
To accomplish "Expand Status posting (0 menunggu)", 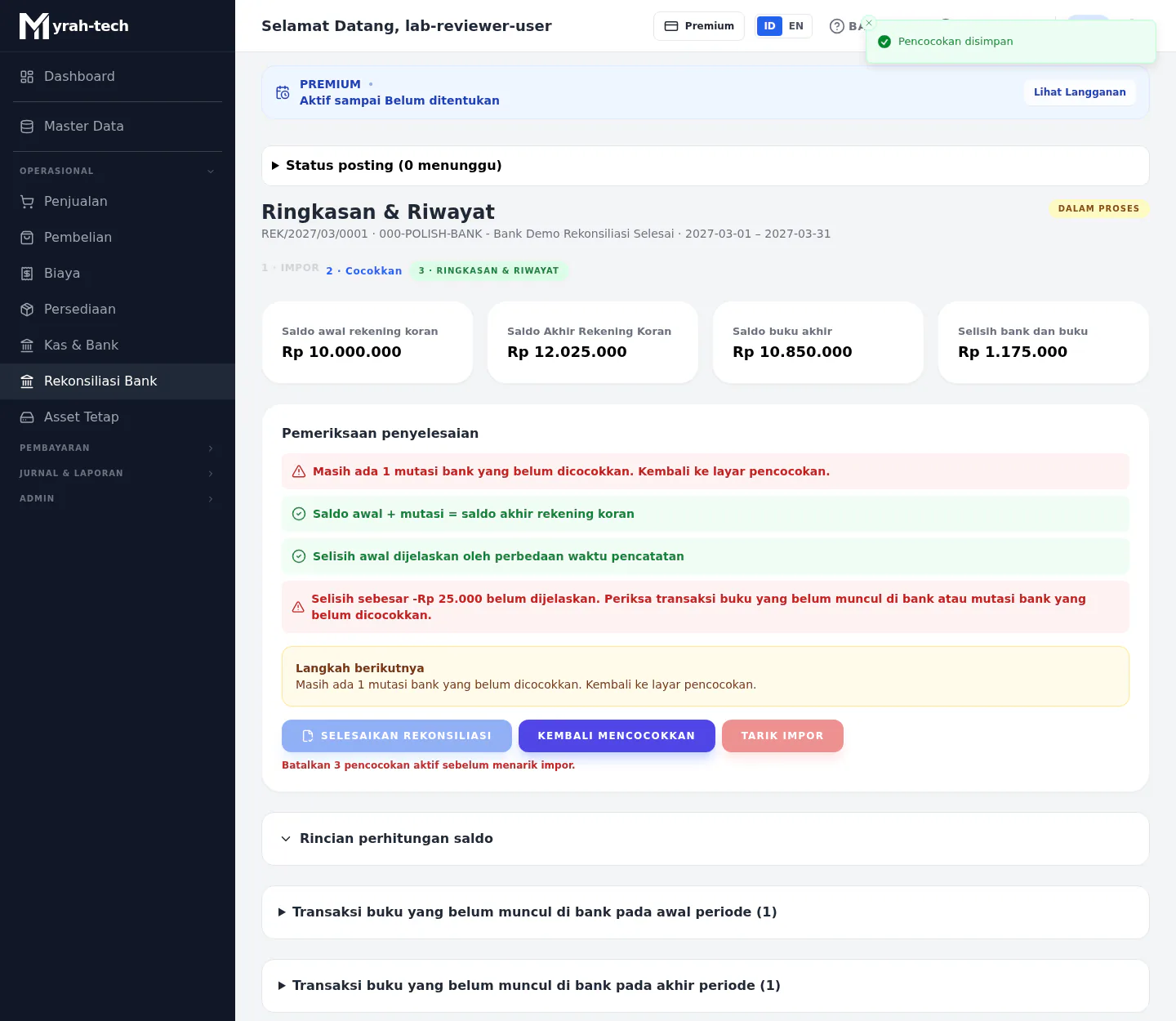I will (x=706, y=166).
